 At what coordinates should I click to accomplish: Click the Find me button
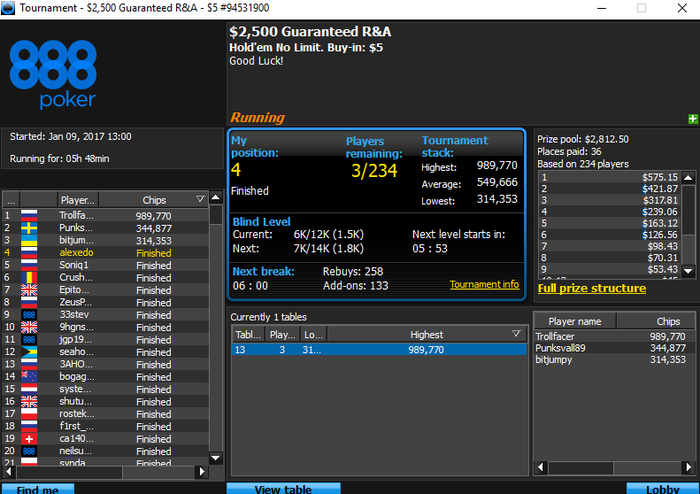click(38, 489)
